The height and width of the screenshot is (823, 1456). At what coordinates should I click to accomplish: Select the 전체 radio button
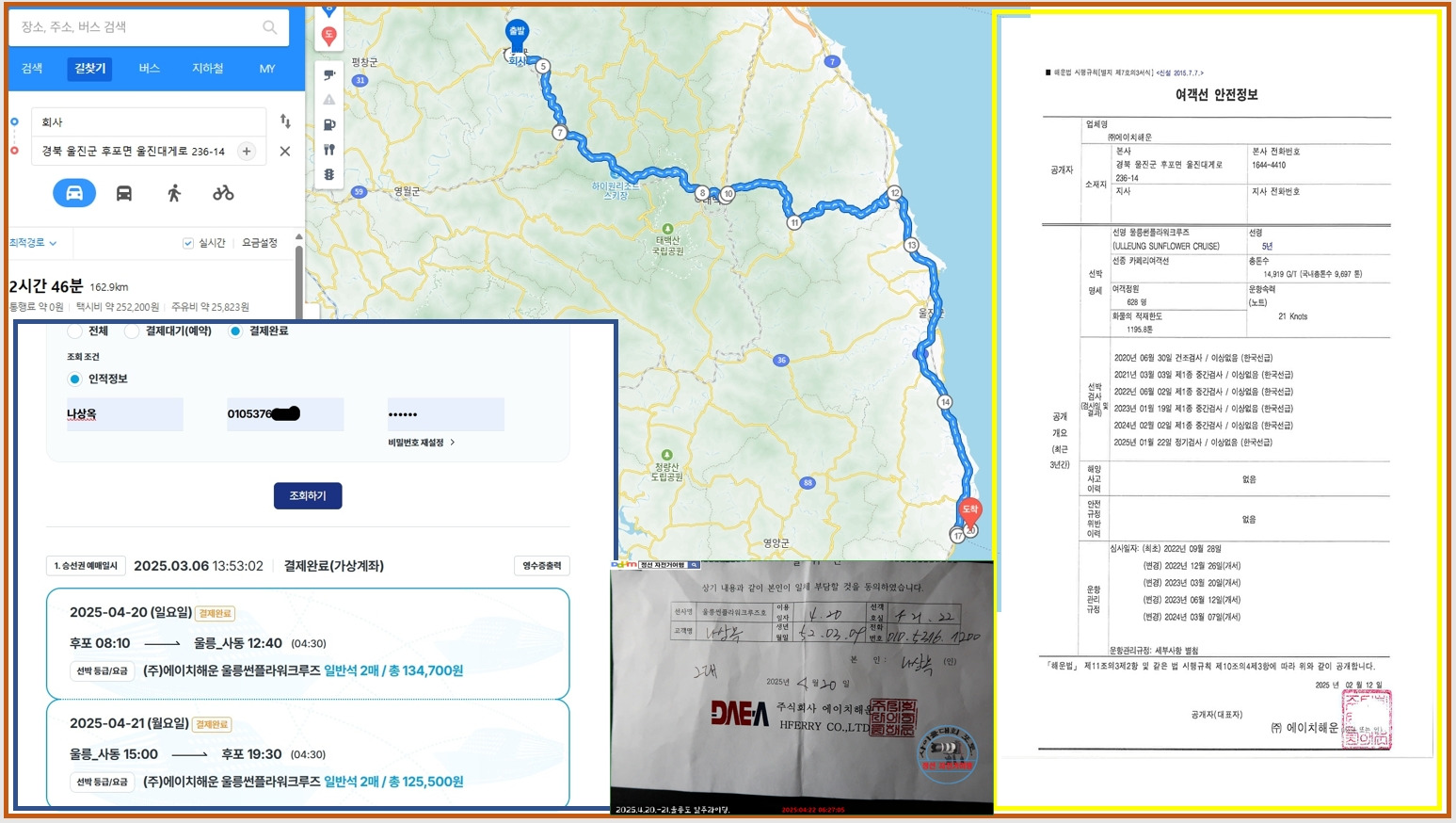[75, 331]
